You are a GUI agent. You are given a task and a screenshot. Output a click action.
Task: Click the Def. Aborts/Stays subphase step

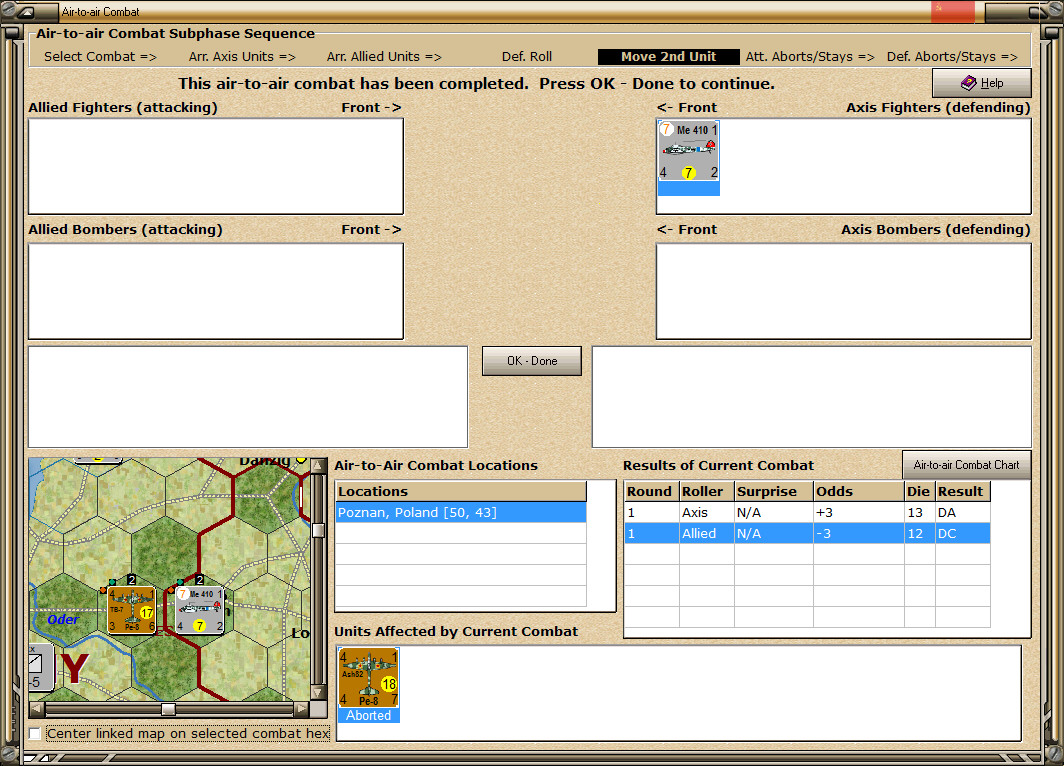pyautogui.click(x=952, y=57)
